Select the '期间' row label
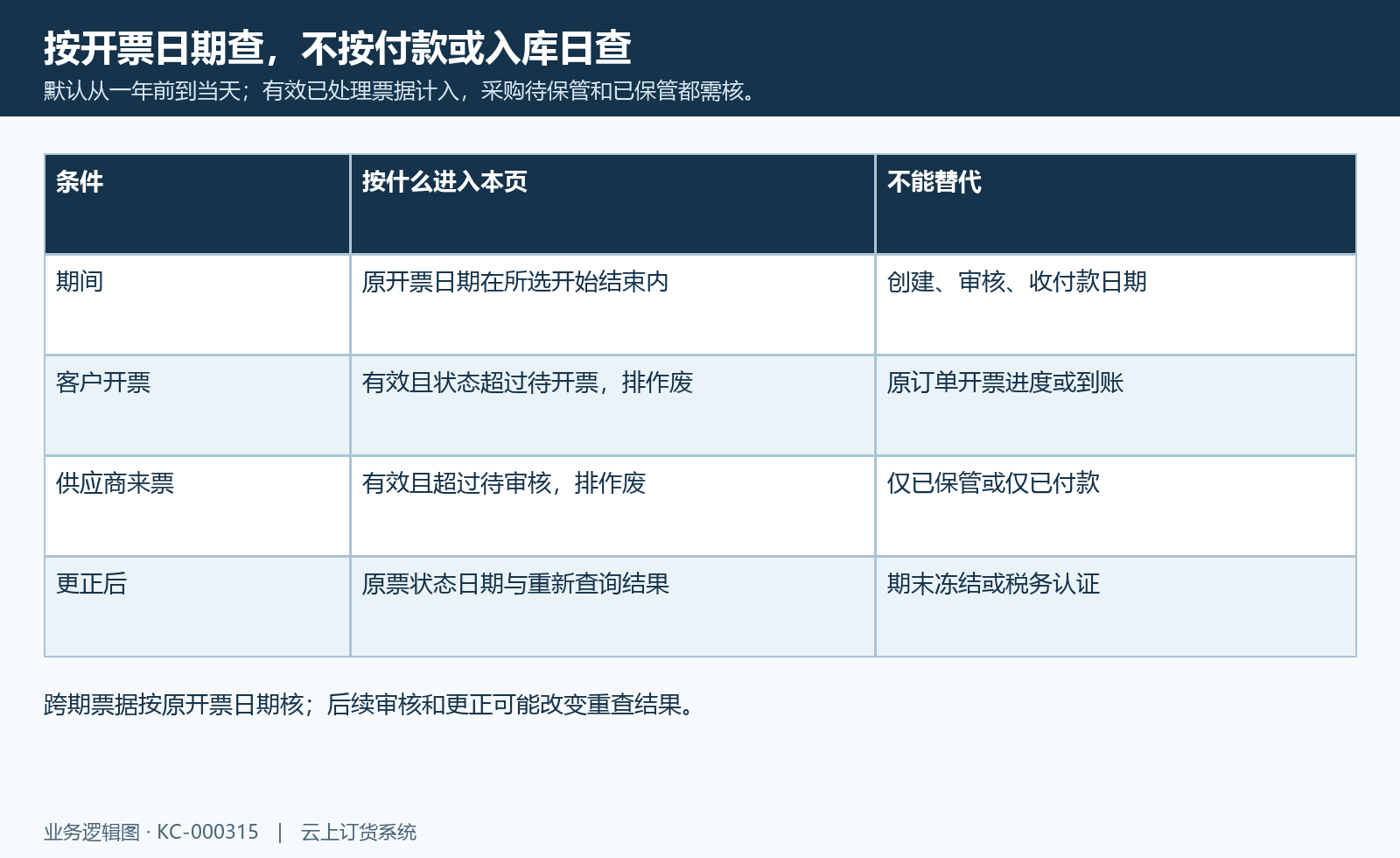 coord(198,305)
